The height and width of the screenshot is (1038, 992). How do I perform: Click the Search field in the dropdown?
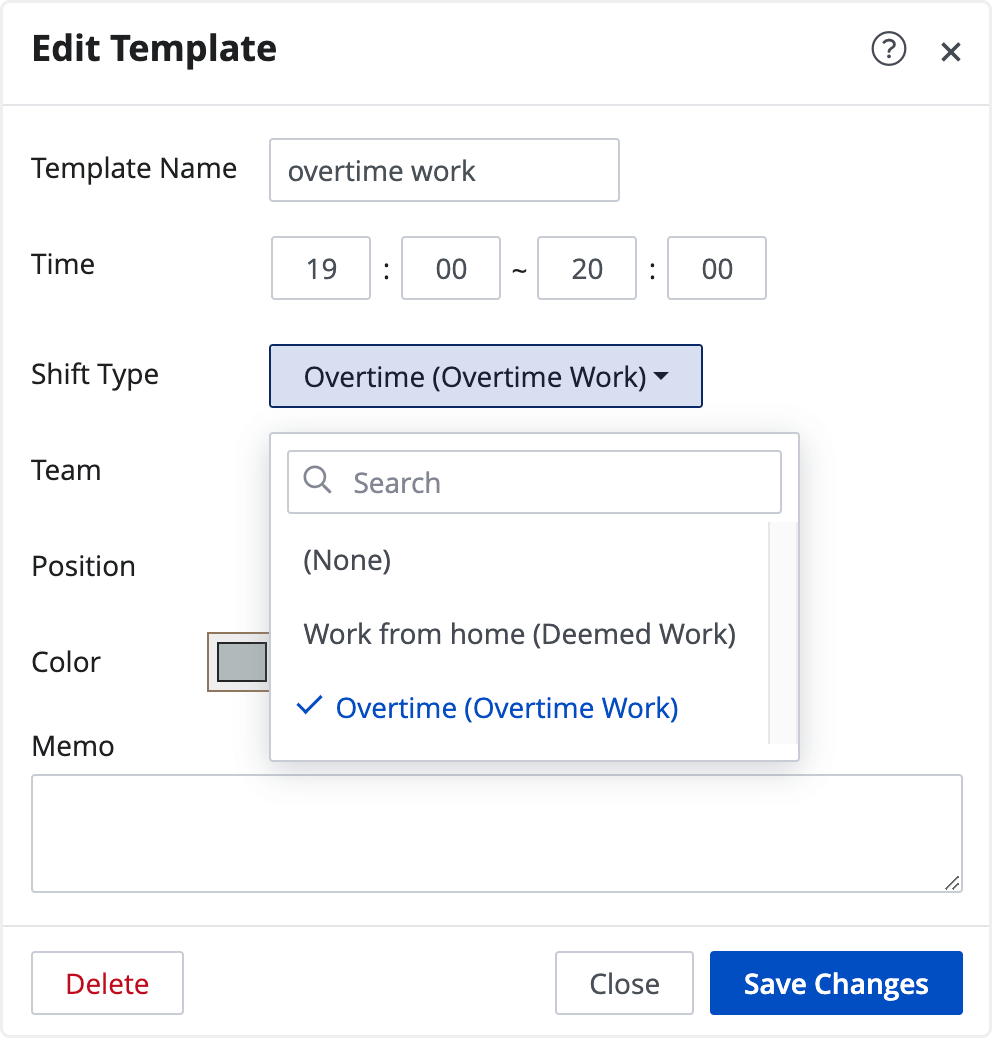tap(534, 482)
